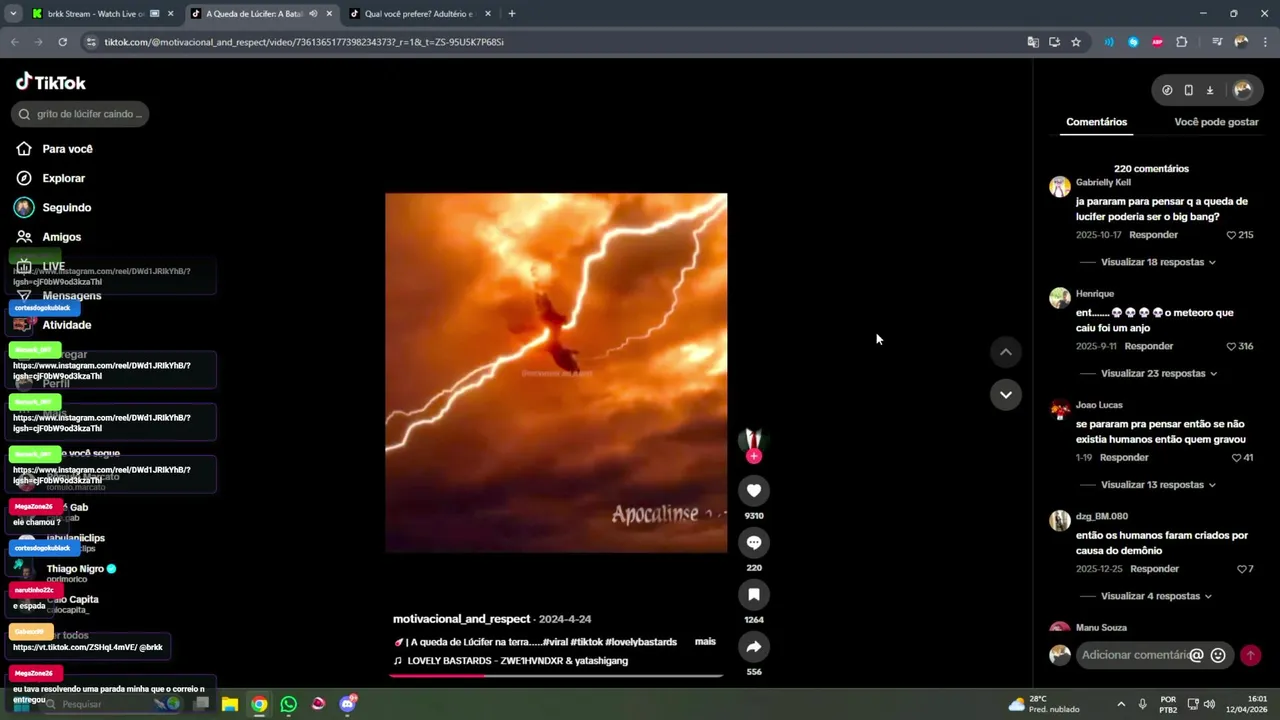Click the lightning video player
1280x720 pixels.
point(556,373)
